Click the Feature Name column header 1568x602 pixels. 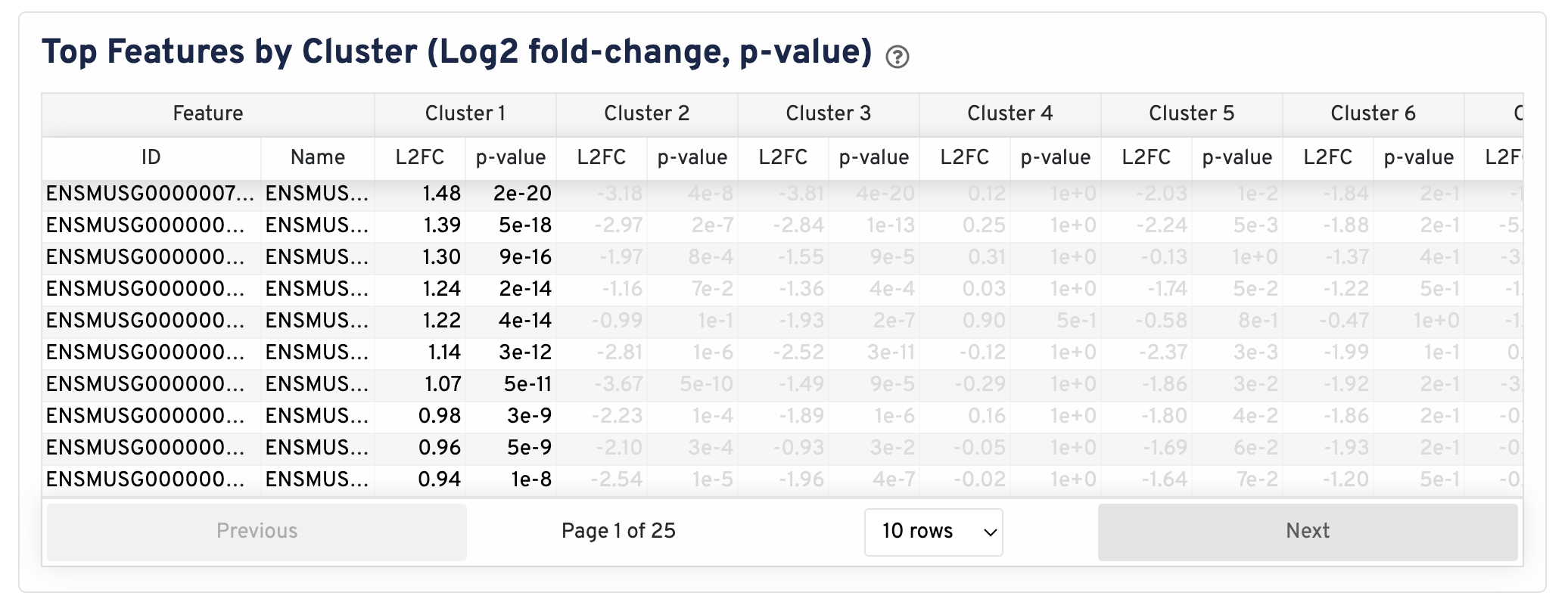pyautogui.click(x=318, y=157)
